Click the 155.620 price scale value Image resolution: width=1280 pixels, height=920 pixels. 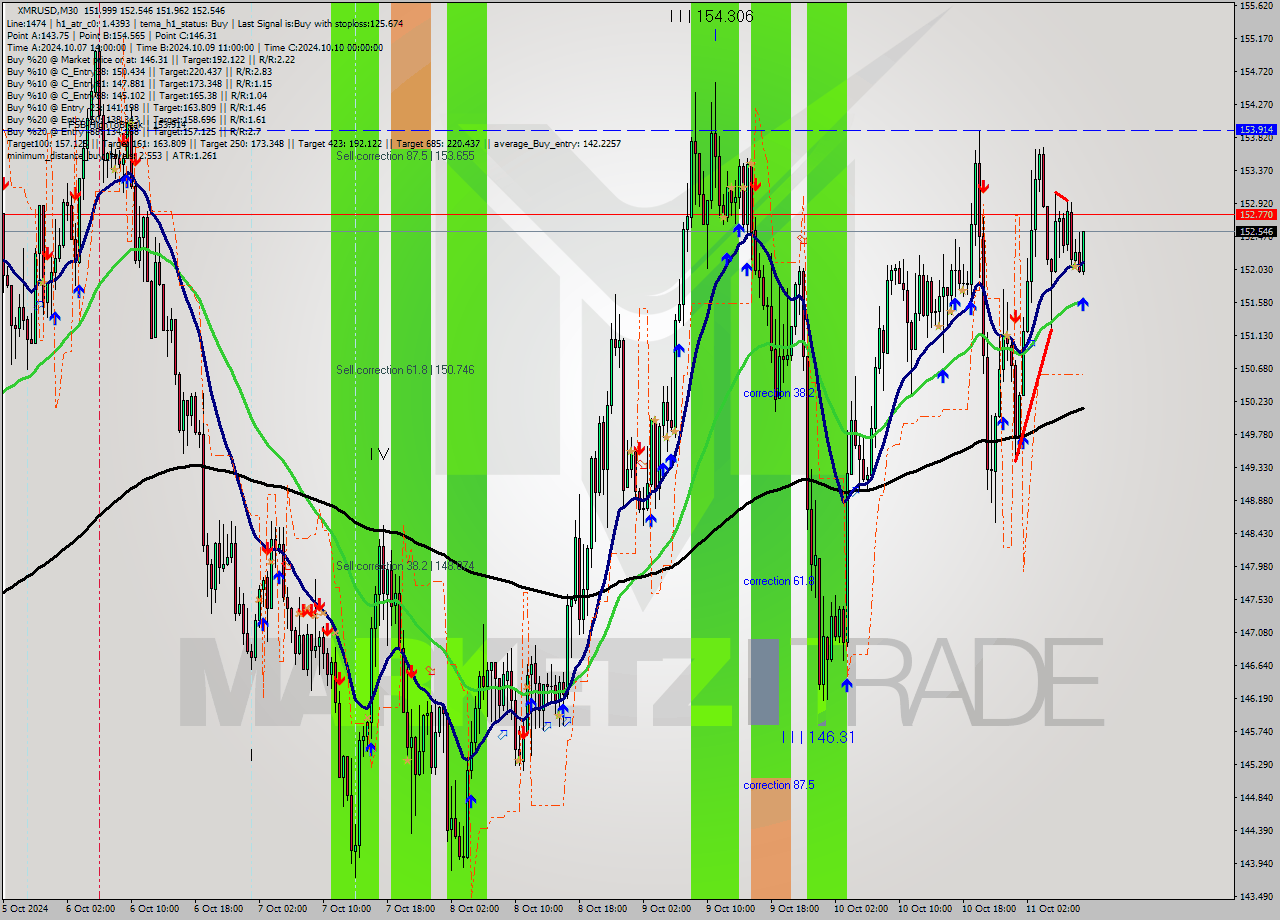pyautogui.click(x=1256, y=6)
